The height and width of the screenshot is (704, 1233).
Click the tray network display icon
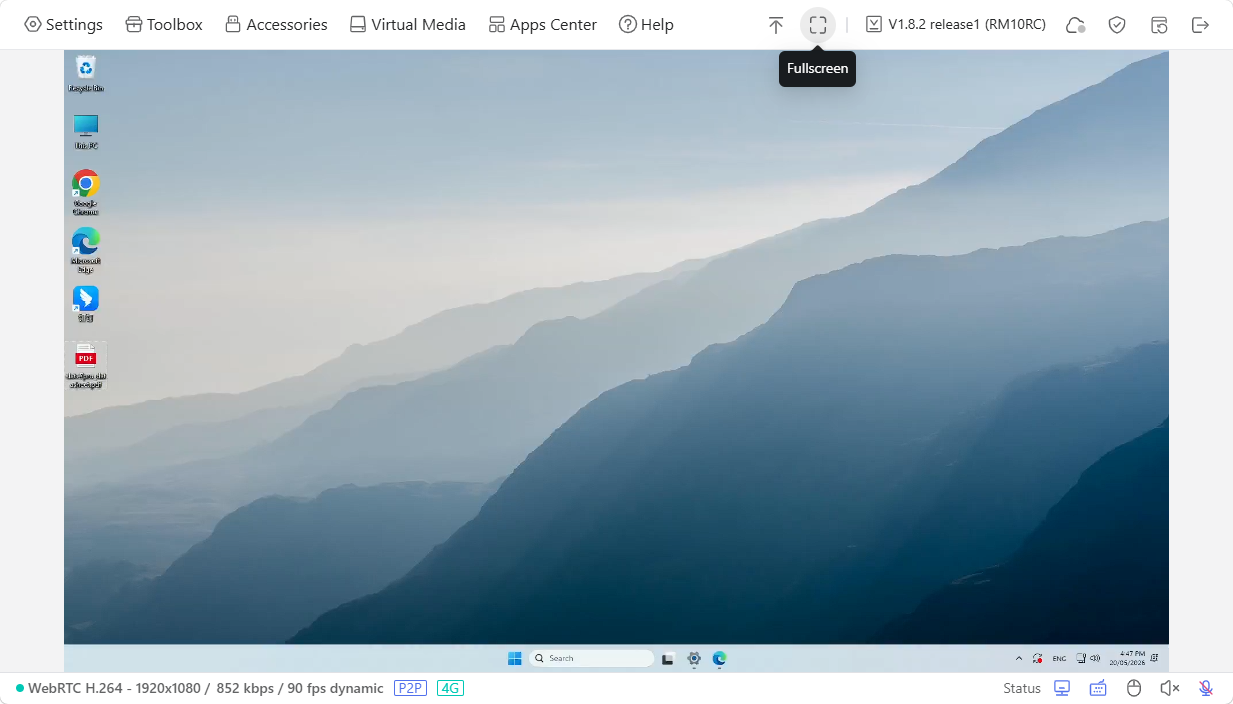pos(1081,658)
